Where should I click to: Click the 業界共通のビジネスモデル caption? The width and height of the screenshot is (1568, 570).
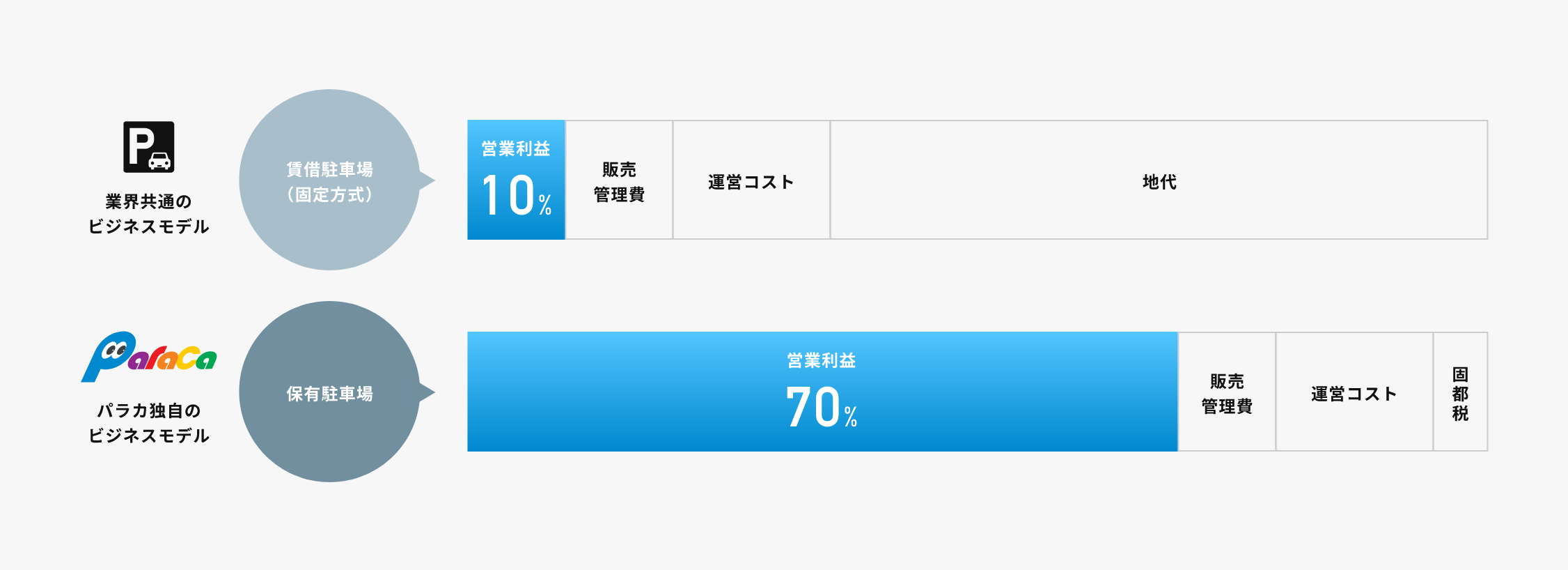148,214
